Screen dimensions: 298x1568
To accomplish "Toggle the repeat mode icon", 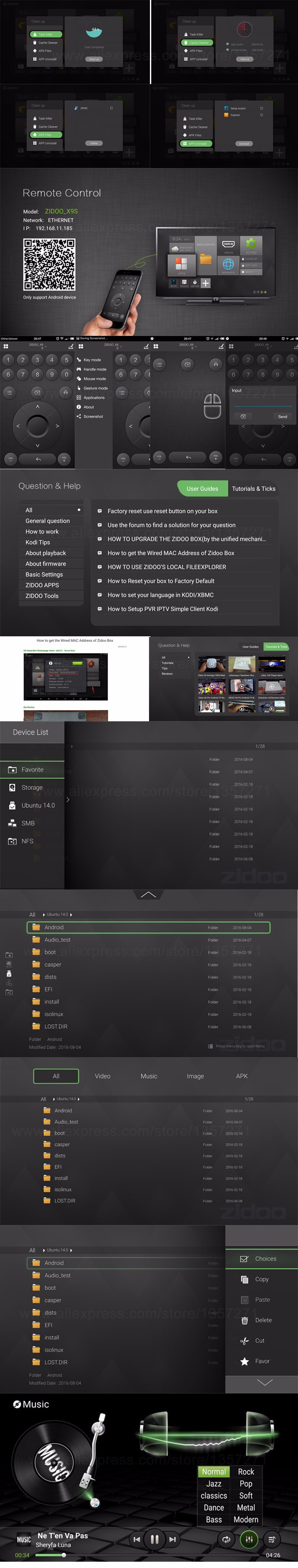I will click(x=226, y=1539).
